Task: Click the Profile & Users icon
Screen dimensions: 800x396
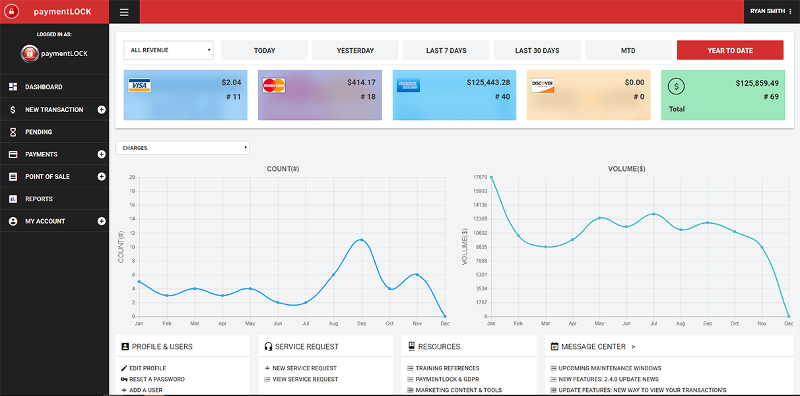Action: pos(125,346)
